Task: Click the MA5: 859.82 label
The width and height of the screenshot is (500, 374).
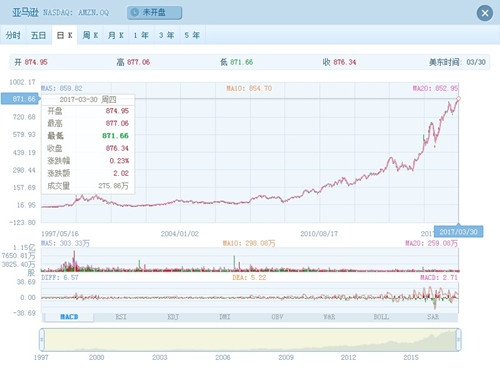Action: 62,88
